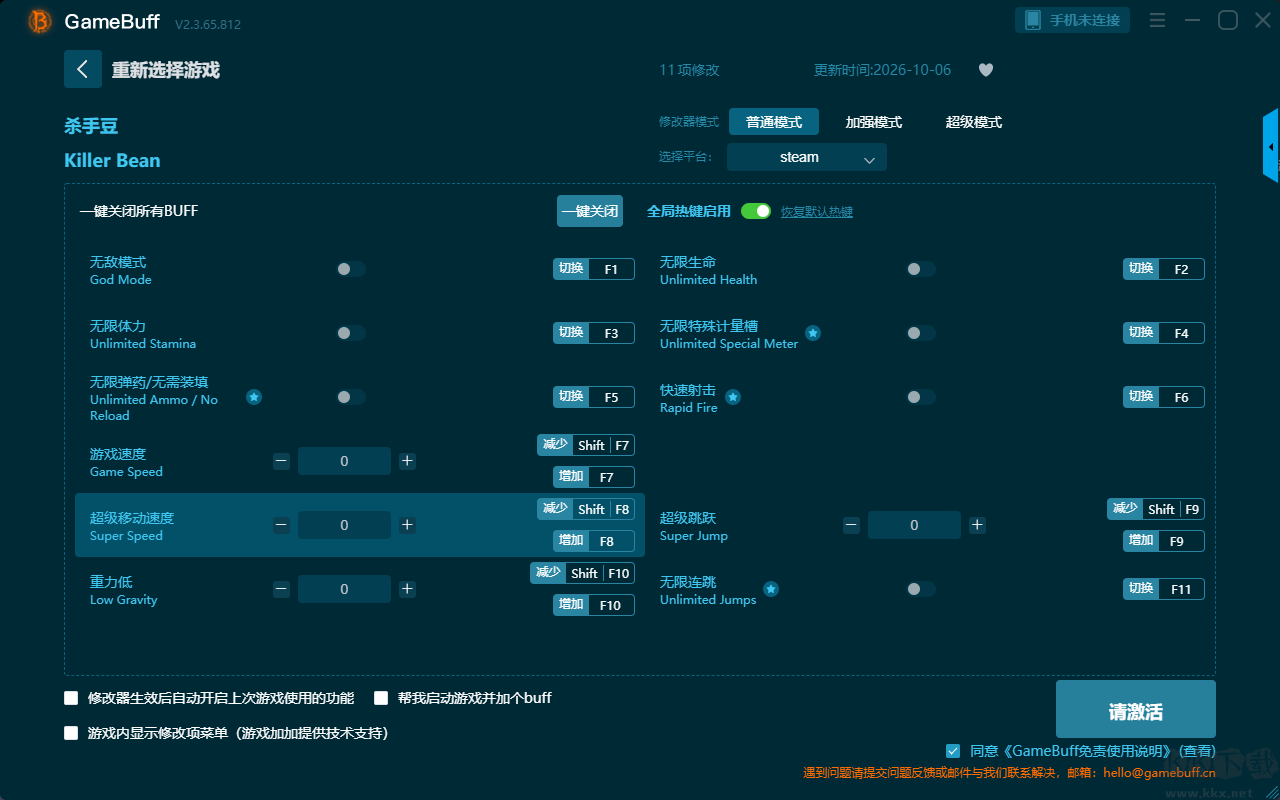This screenshot has height=800, width=1280.
Task: Click the 手机未连接 button
Action: point(1073,20)
